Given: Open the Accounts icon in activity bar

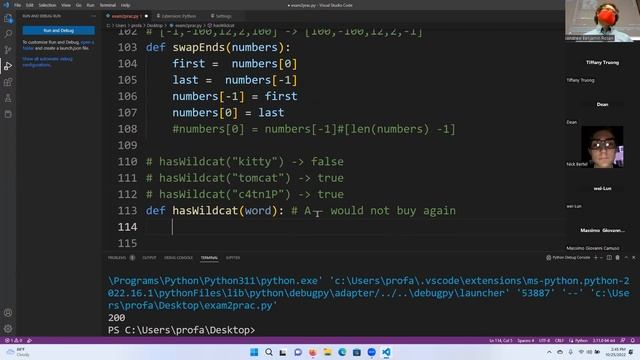Looking at the screenshot, I should pos(8,313).
